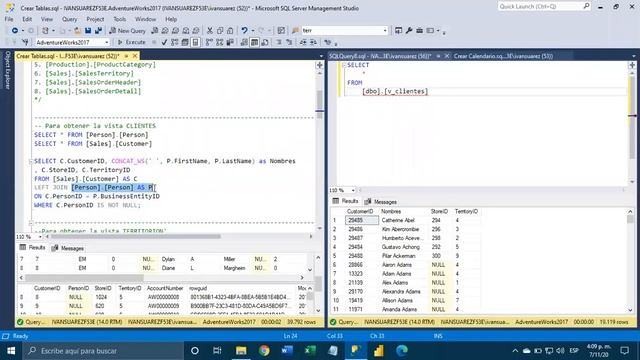This screenshot has height=360, width=640.
Task: Open Chrome from the taskbar
Action: point(264,351)
